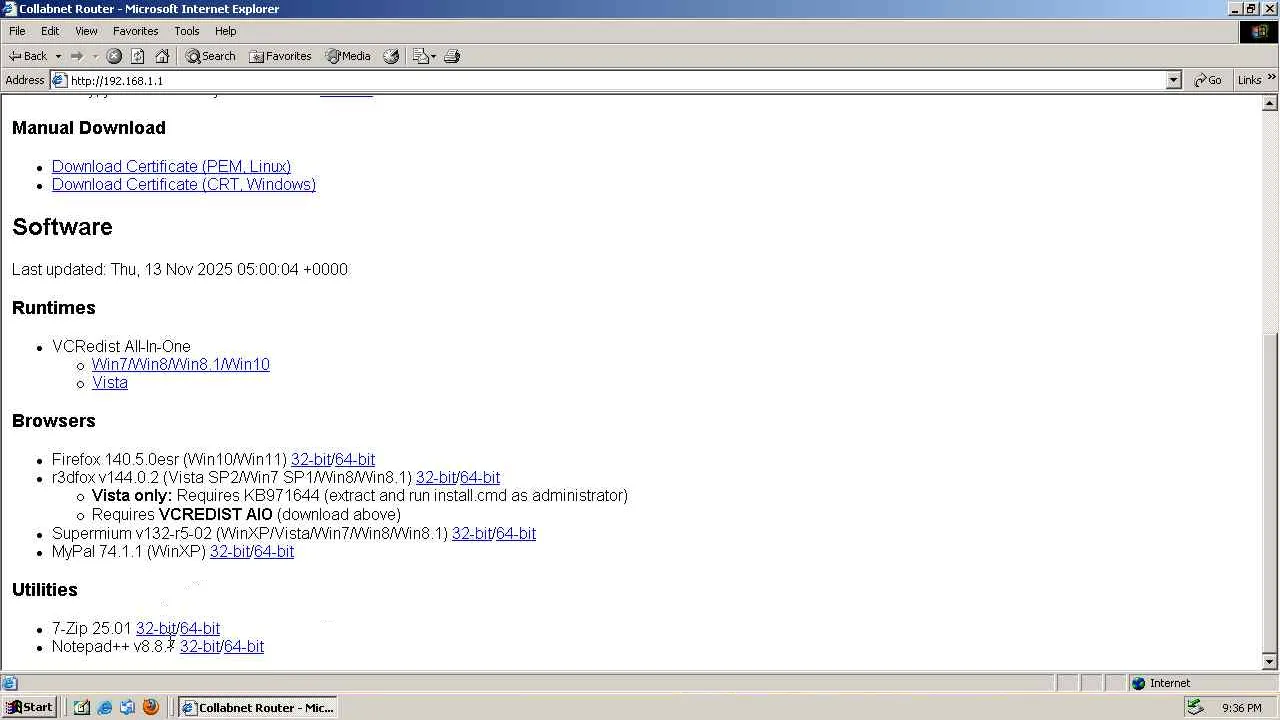Open the Search pane from toolbar
The height and width of the screenshot is (720, 1280).
click(210, 56)
